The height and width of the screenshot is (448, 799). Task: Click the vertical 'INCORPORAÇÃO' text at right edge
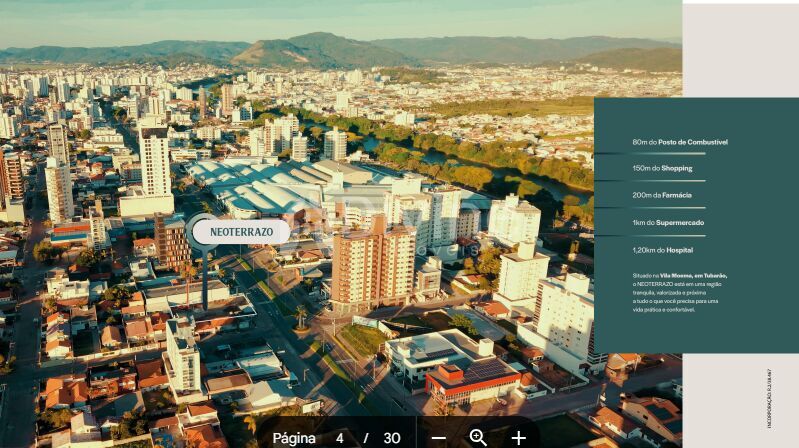coord(769,398)
